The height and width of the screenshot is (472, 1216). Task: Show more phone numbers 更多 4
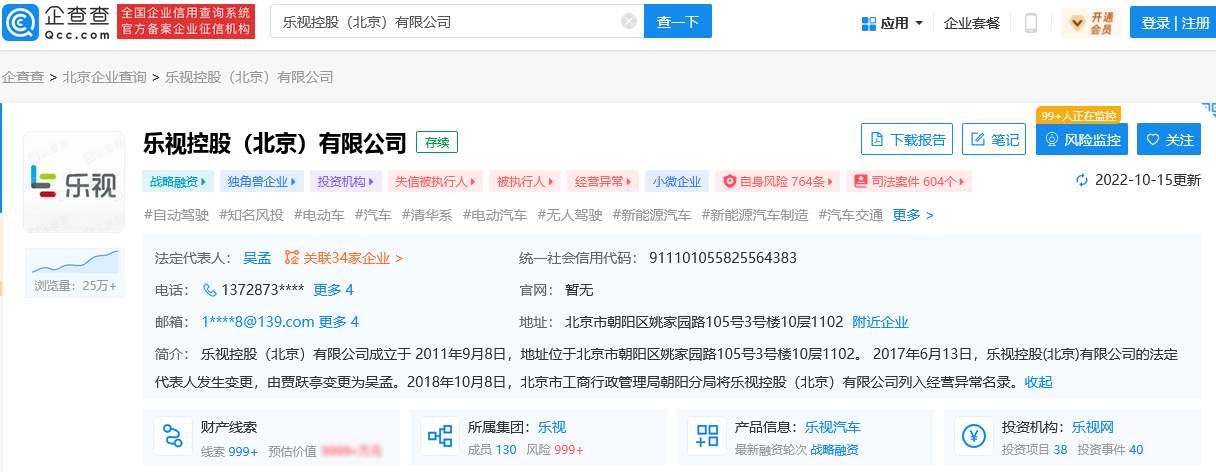click(x=334, y=290)
